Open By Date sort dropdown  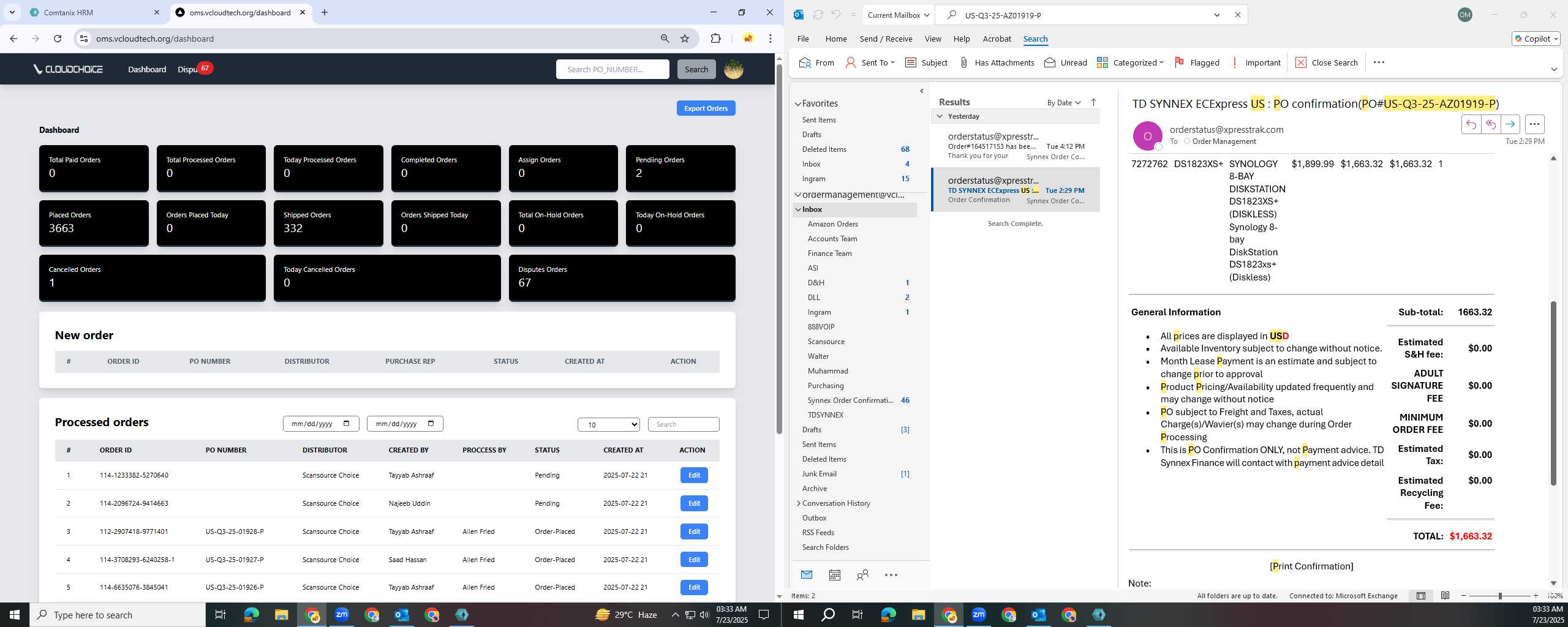[x=1064, y=102]
